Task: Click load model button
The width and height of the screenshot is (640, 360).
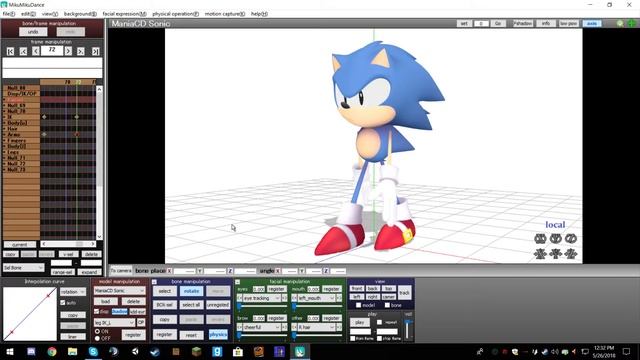Action: coord(106,301)
